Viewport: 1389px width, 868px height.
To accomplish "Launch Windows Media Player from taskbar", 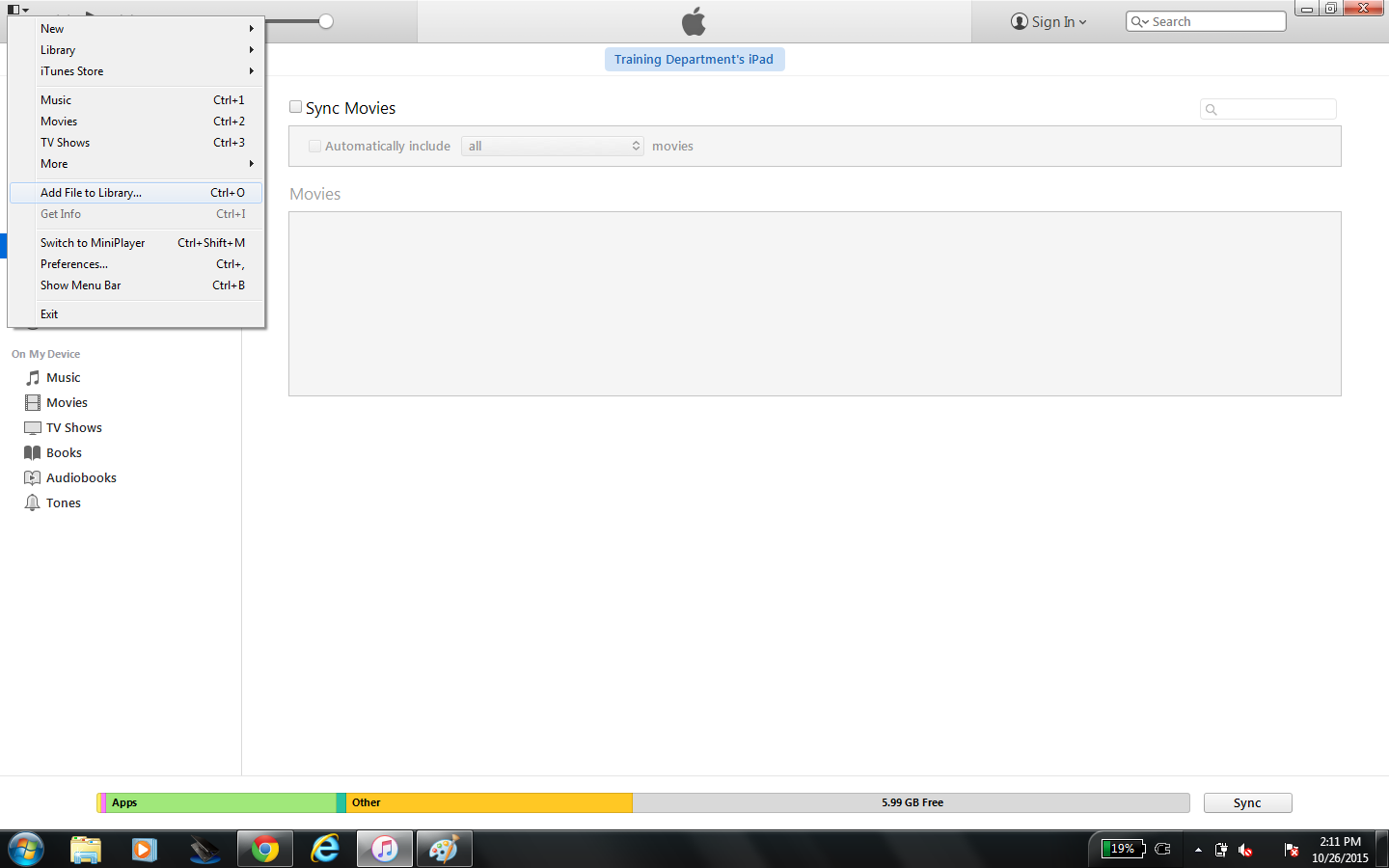I will coord(145,850).
